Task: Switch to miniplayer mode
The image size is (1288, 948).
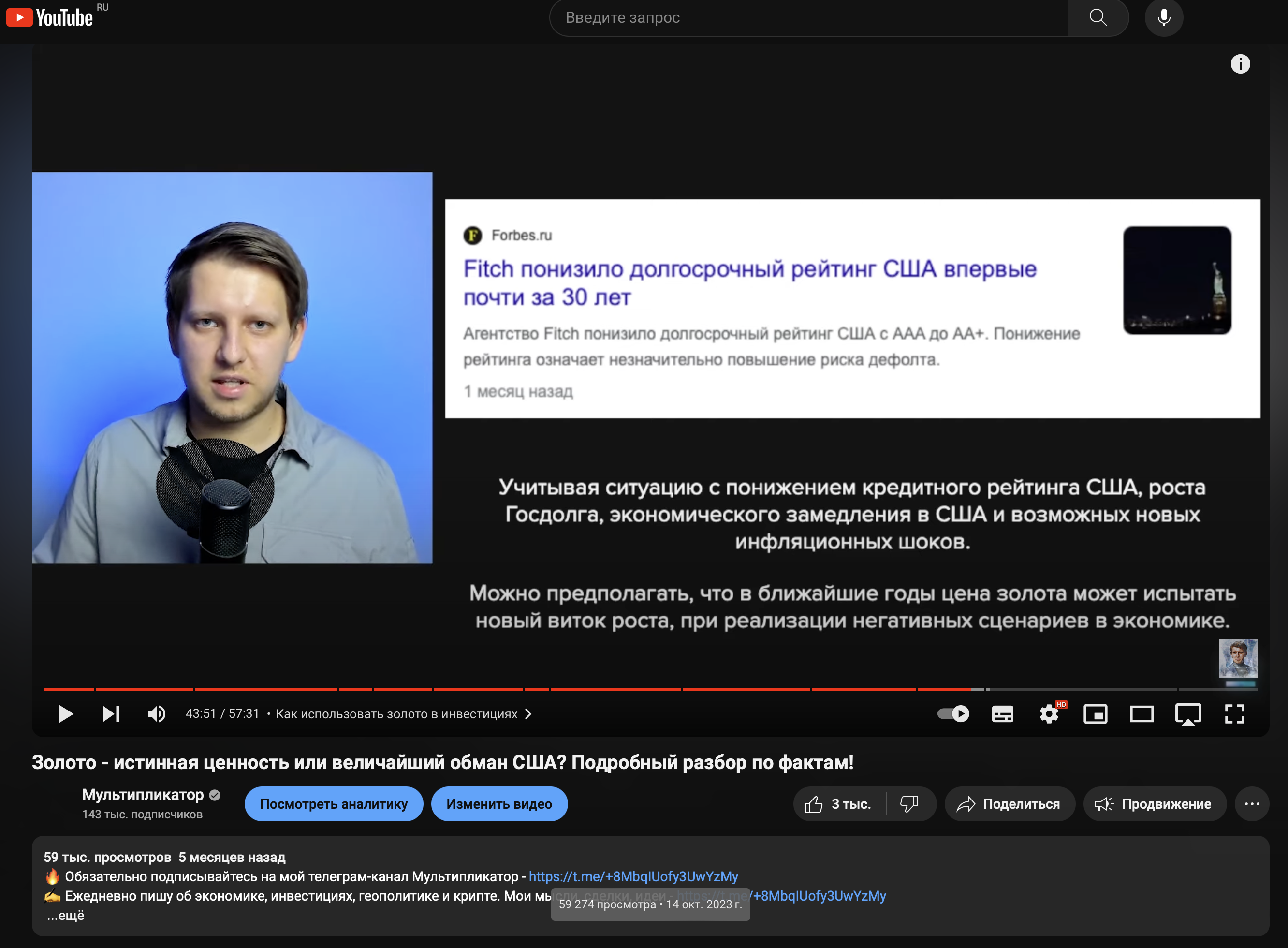Action: tap(1095, 714)
